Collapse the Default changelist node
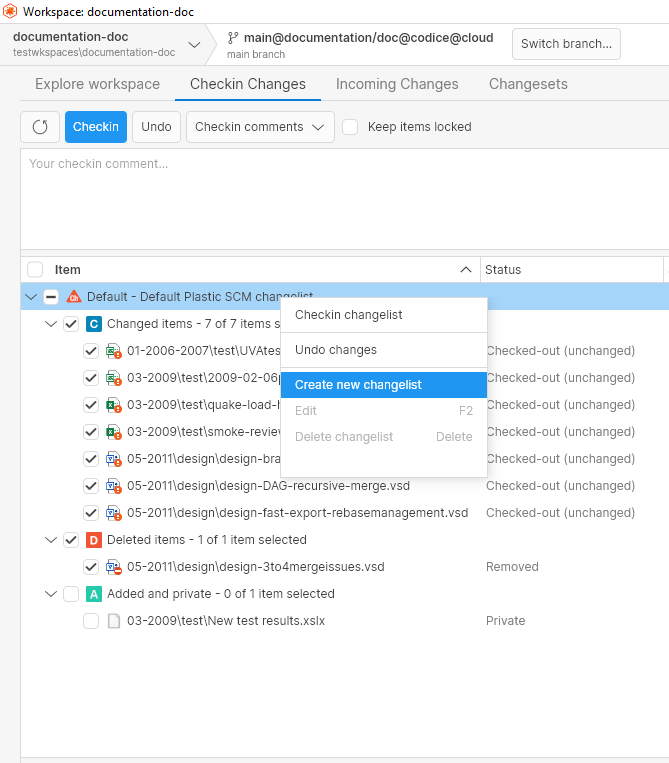669x763 pixels. 31,296
